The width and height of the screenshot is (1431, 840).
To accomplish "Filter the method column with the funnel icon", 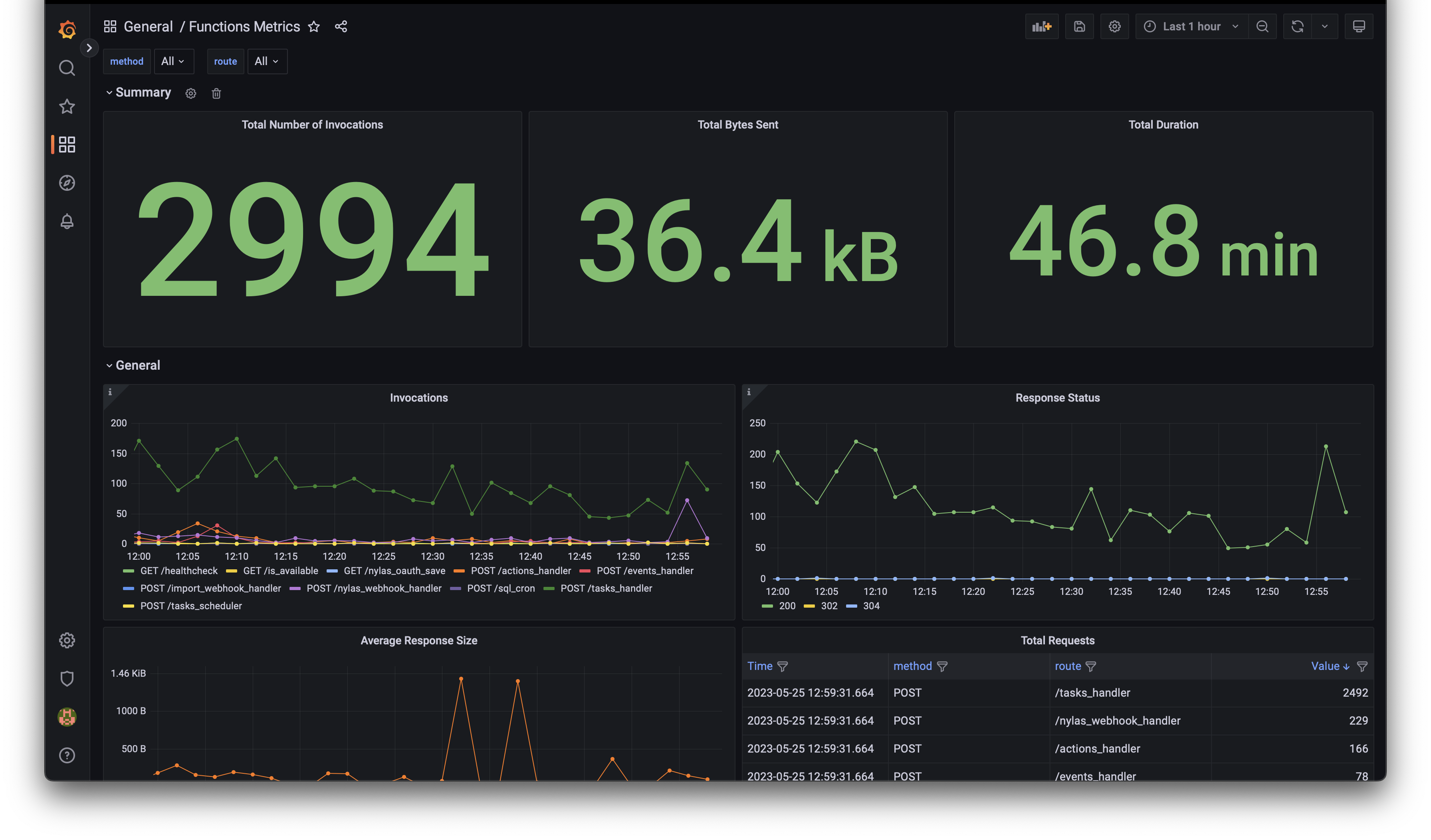I will point(942,666).
